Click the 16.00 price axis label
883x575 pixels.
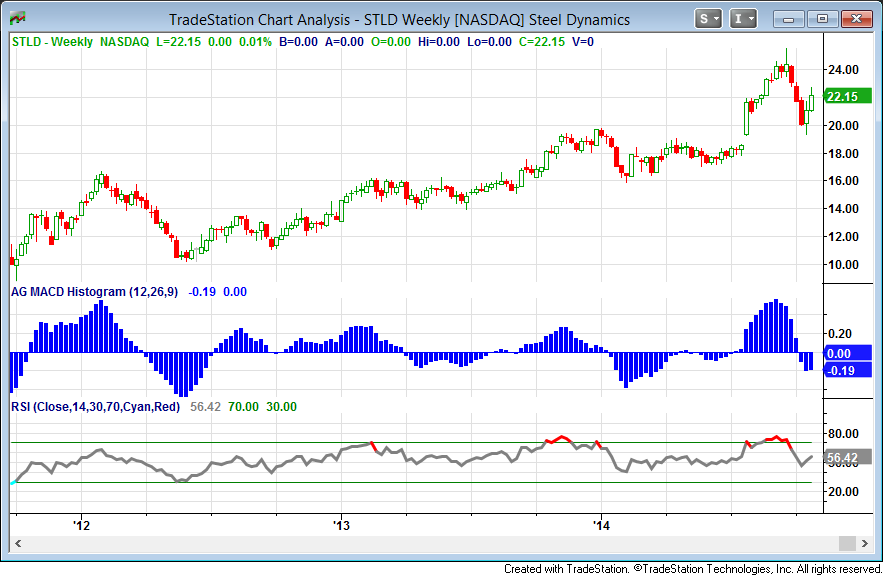tap(843, 181)
